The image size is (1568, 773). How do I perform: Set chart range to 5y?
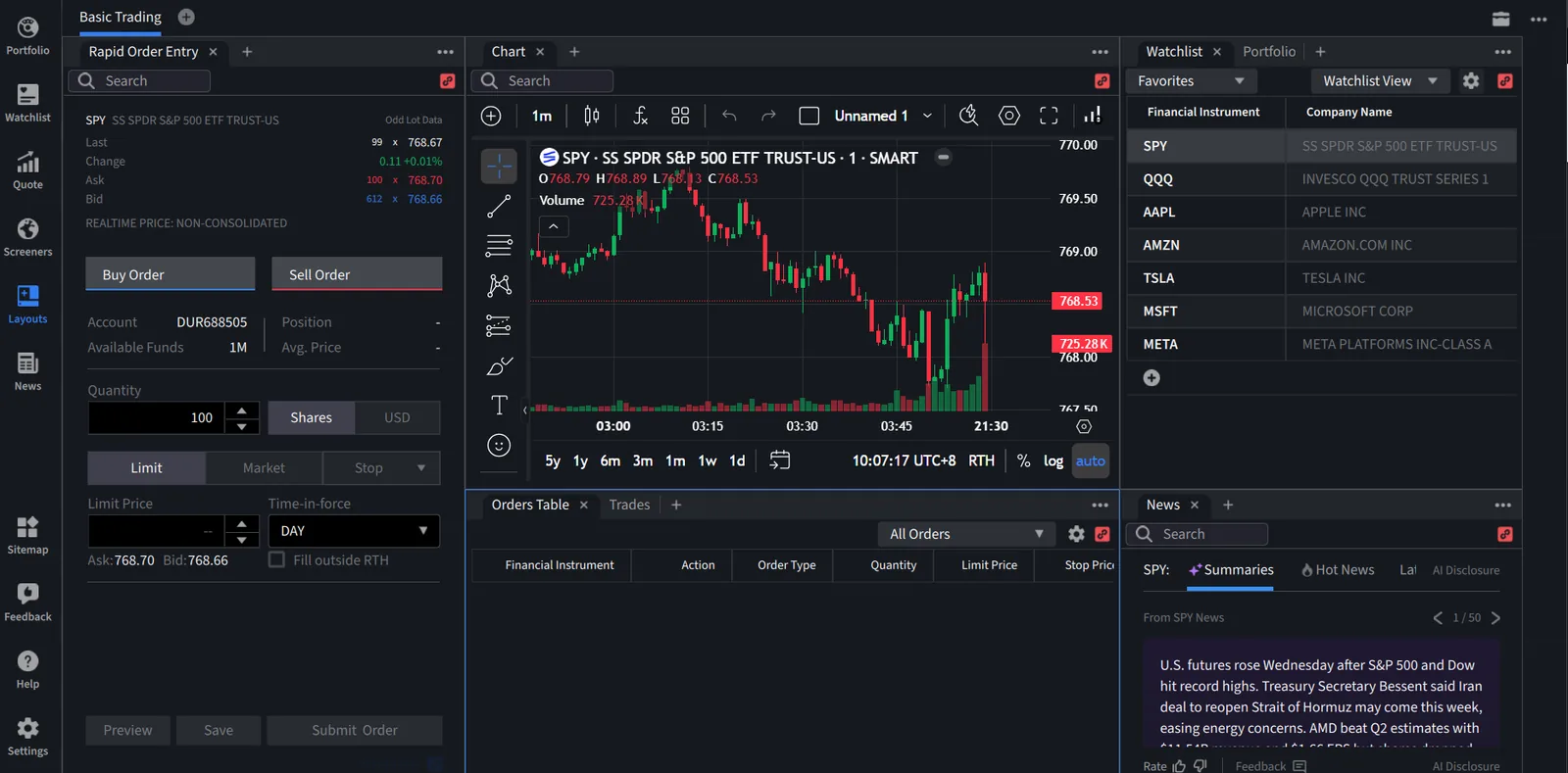click(553, 460)
